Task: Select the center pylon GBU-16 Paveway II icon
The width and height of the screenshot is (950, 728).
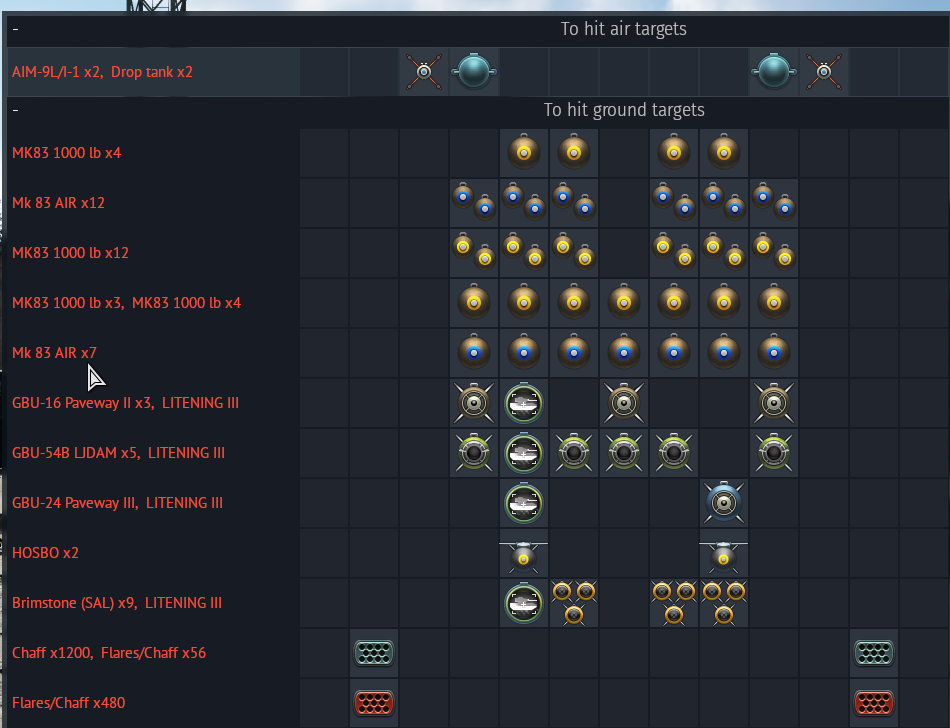Action: pos(623,403)
